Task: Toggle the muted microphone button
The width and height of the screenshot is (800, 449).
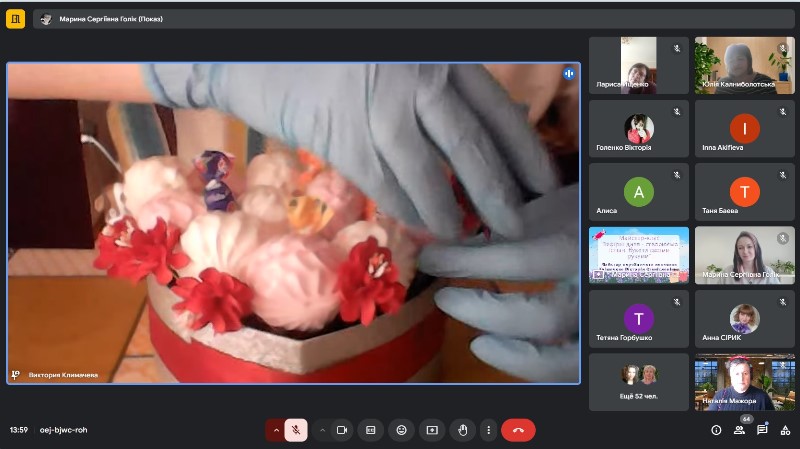Action: pyautogui.click(x=296, y=430)
